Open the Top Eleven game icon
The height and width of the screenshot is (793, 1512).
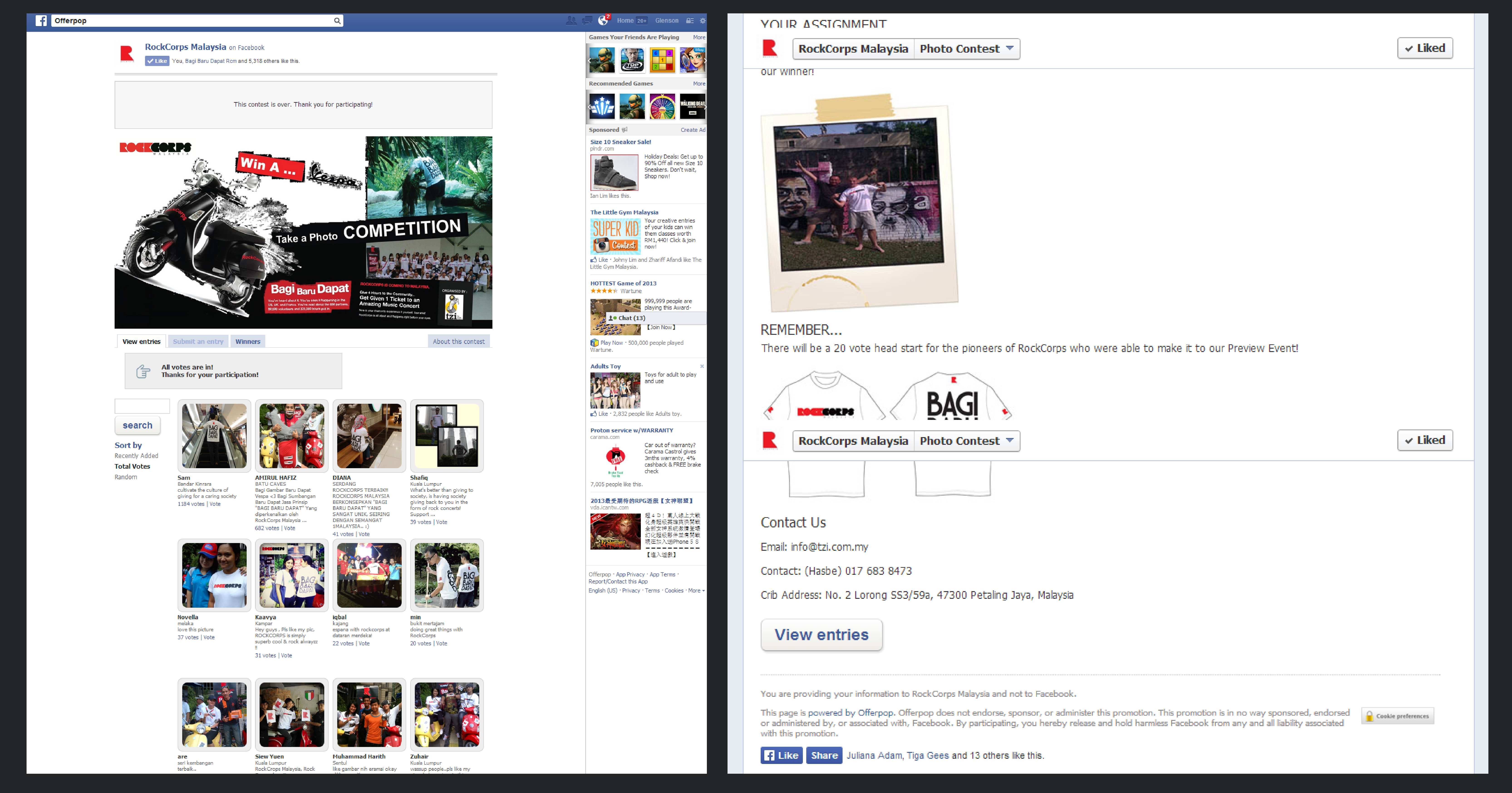(632, 60)
